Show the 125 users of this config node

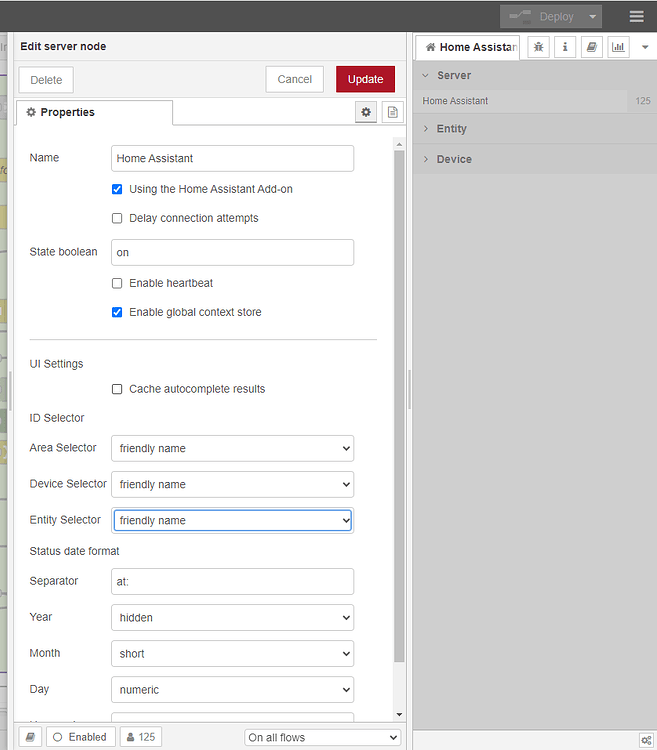pos(141,737)
